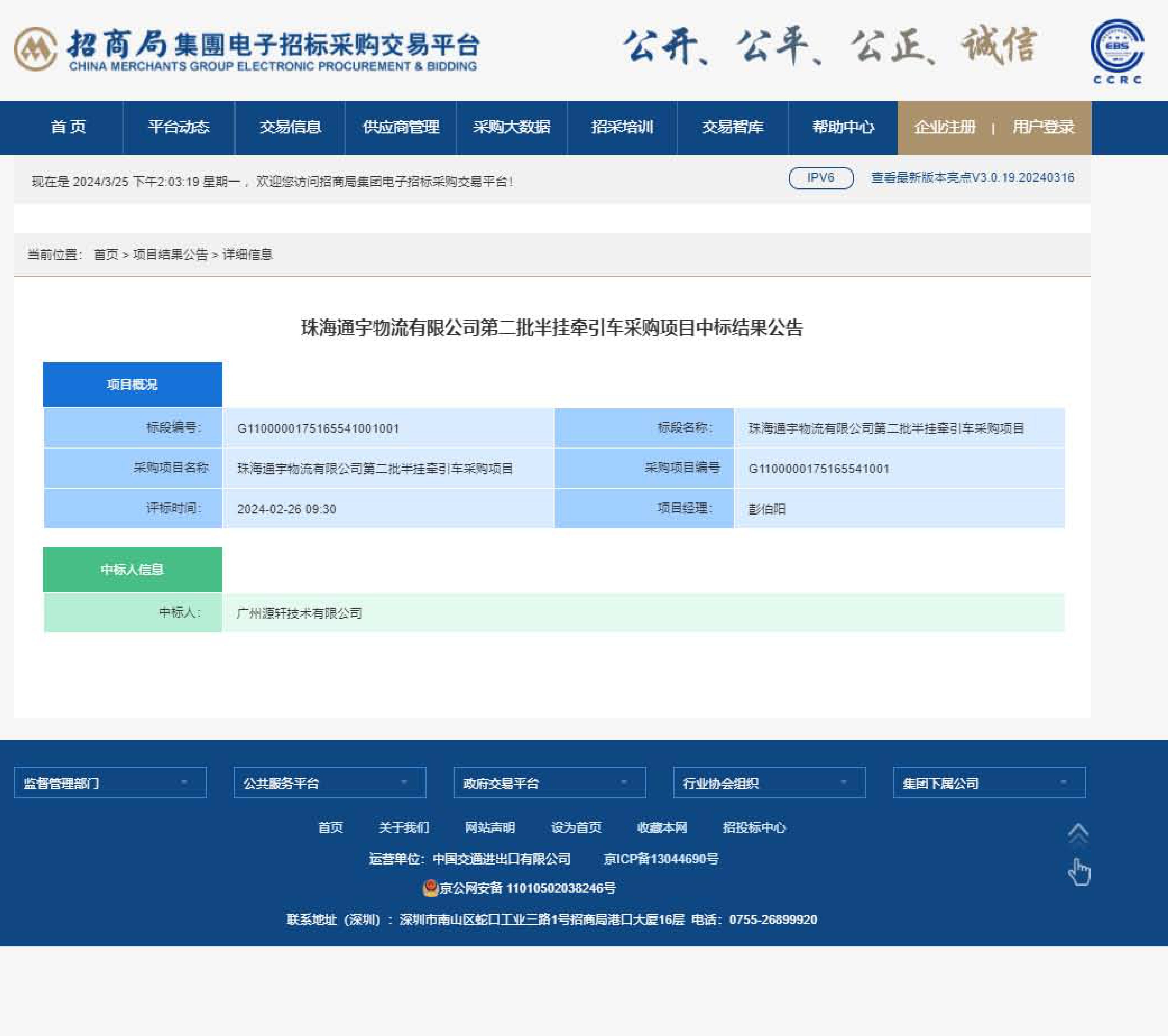This screenshot has width=1168, height=1036.
Task: Click the 企业注册 link
Action: point(945,127)
